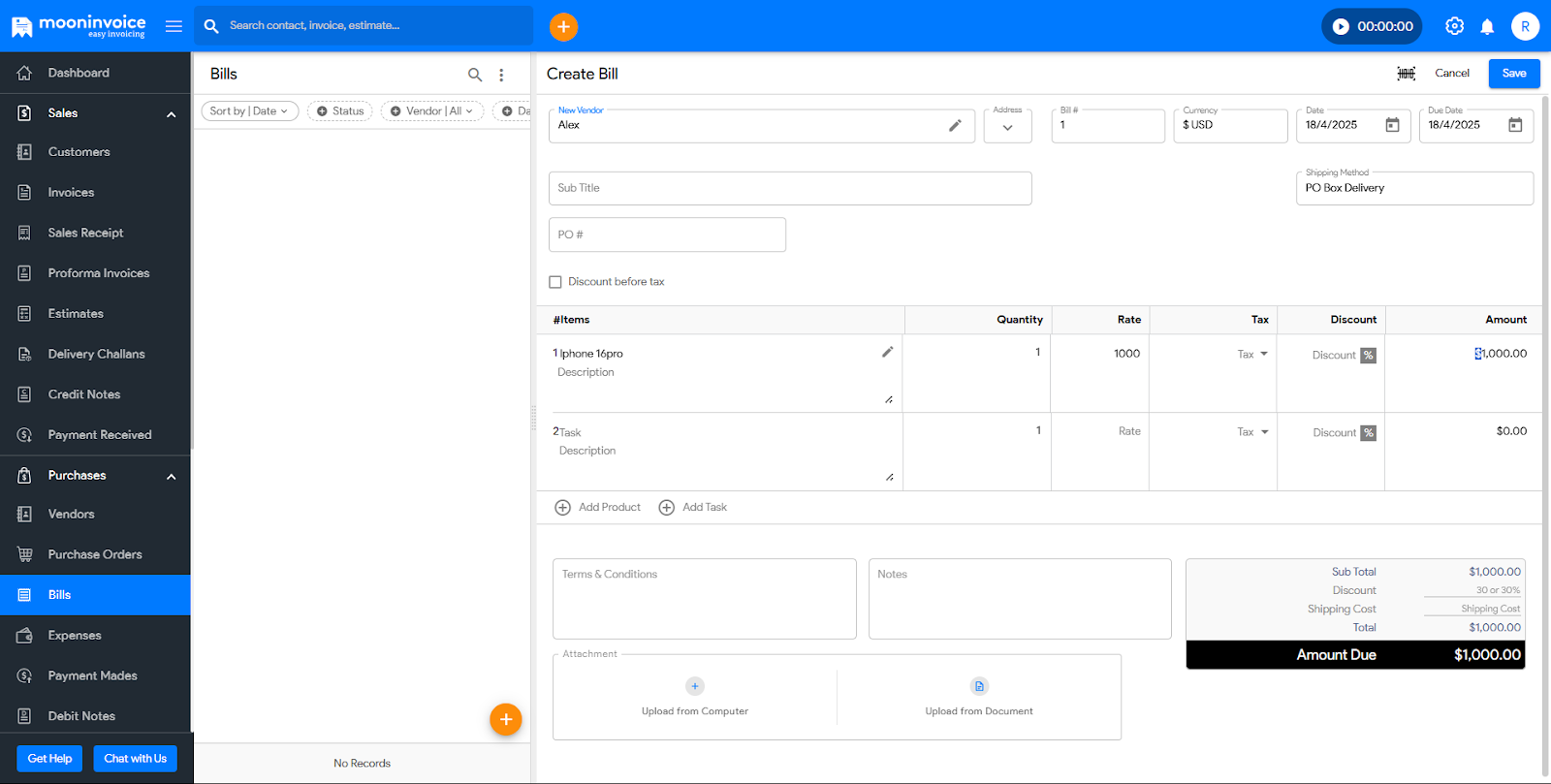The height and width of the screenshot is (784, 1551).
Task: Click barcode scanner icon beside Cancel
Action: 1406,74
